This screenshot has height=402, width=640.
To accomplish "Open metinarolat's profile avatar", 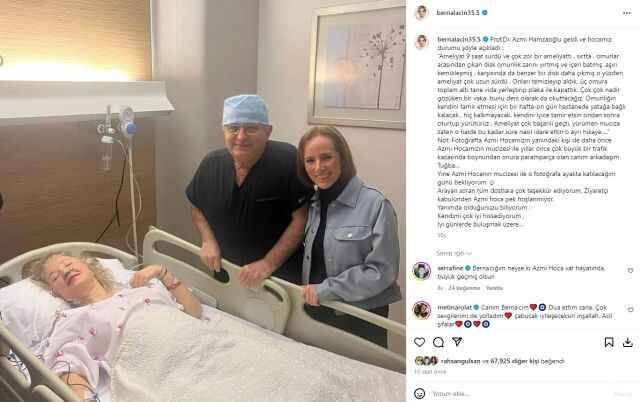I will coord(422,310).
